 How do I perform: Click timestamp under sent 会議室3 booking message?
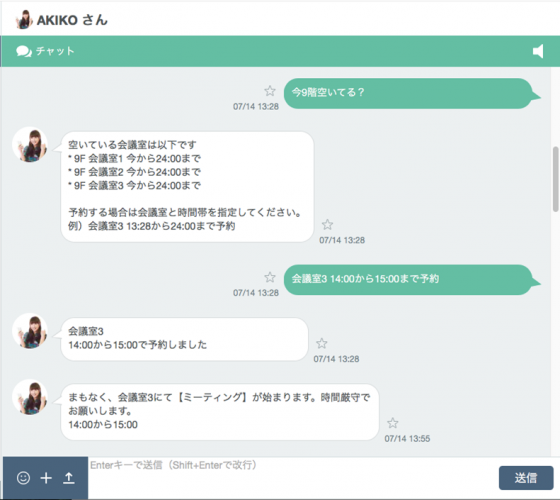click(x=256, y=293)
